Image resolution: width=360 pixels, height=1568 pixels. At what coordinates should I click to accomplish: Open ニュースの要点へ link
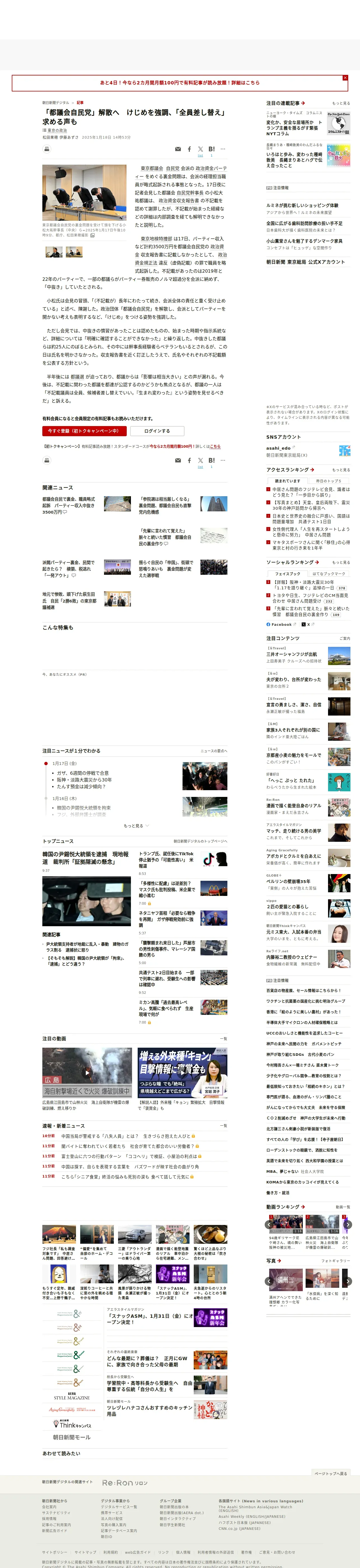pyautogui.click(x=214, y=751)
